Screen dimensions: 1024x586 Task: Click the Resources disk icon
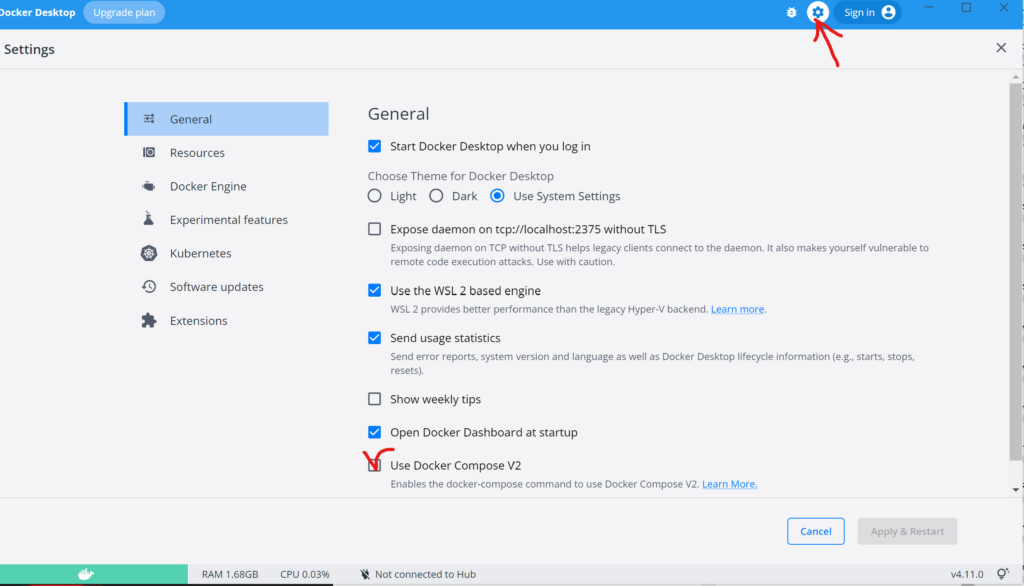tap(149, 152)
